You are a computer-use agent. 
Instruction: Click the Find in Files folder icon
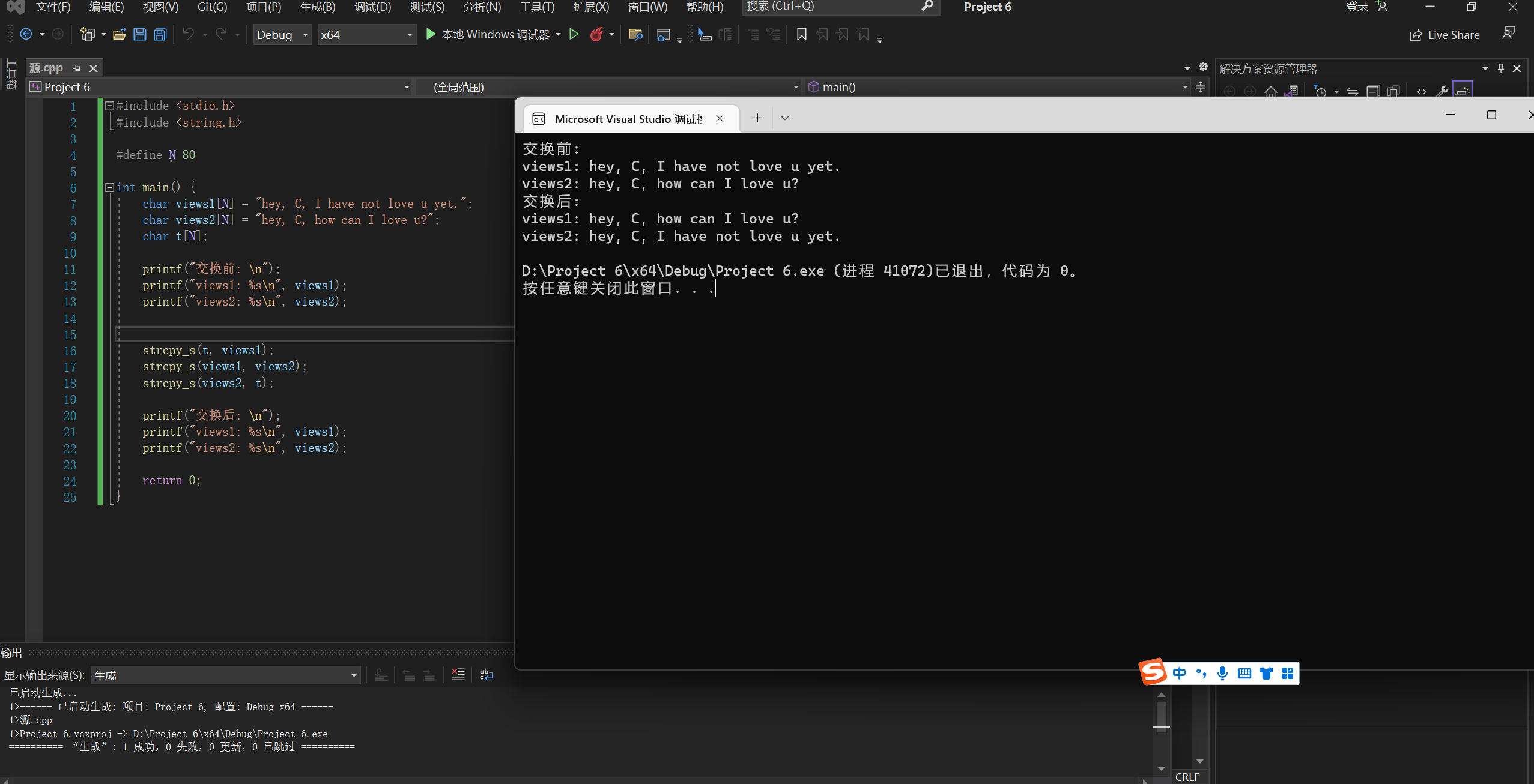coord(635,34)
